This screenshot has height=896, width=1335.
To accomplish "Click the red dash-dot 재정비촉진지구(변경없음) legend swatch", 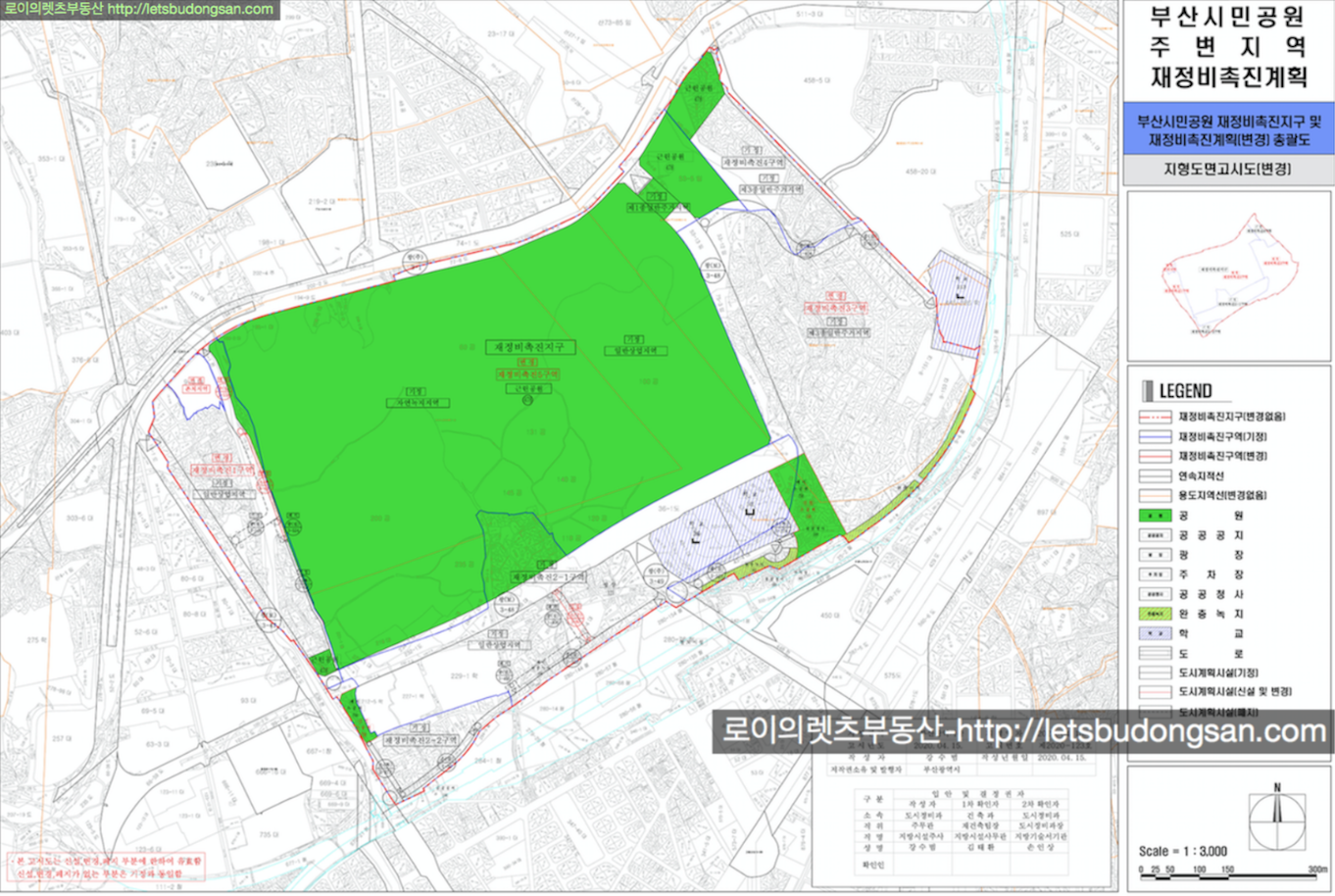I will pyautogui.click(x=1156, y=417).
